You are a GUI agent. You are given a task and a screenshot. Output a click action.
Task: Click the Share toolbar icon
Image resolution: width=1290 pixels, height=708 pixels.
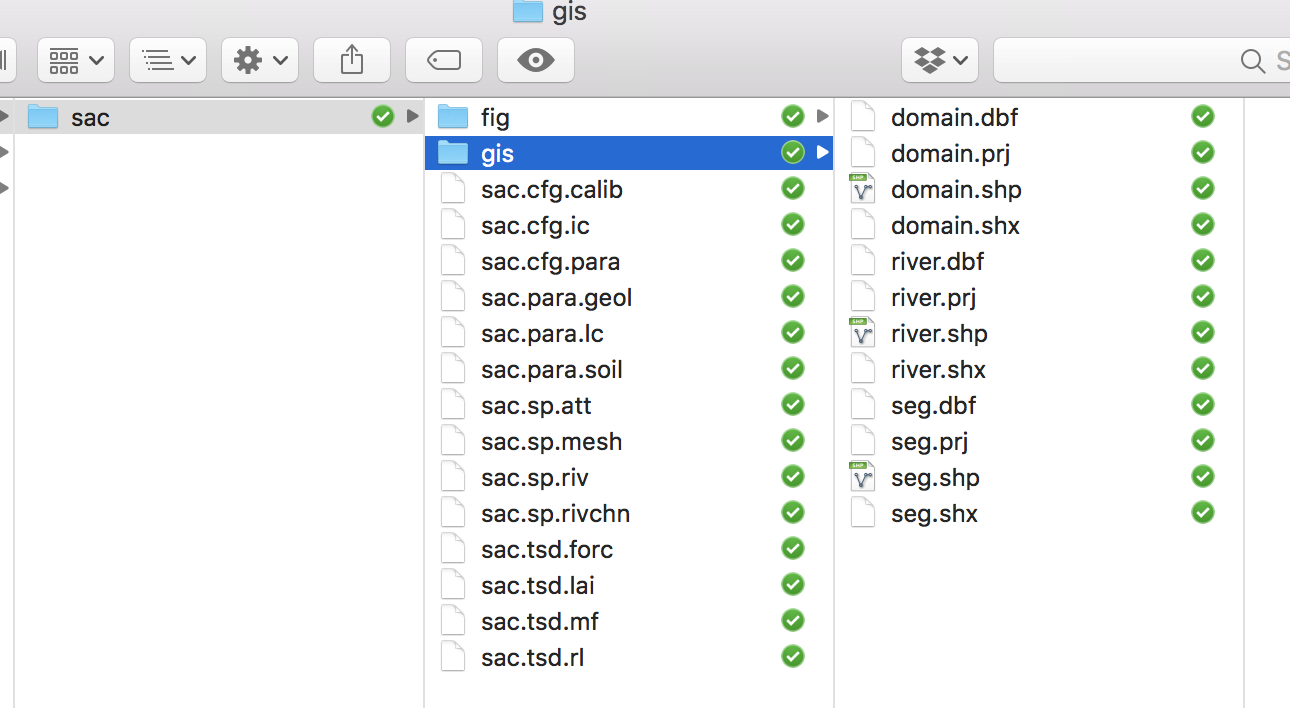[x=351, y=61]
